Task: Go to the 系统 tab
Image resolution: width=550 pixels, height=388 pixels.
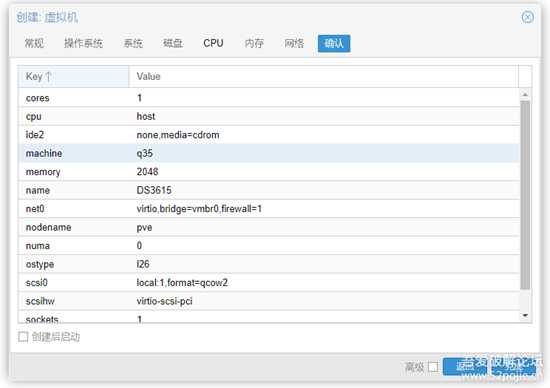Action: pyautogui.click(x=133, y=44)
